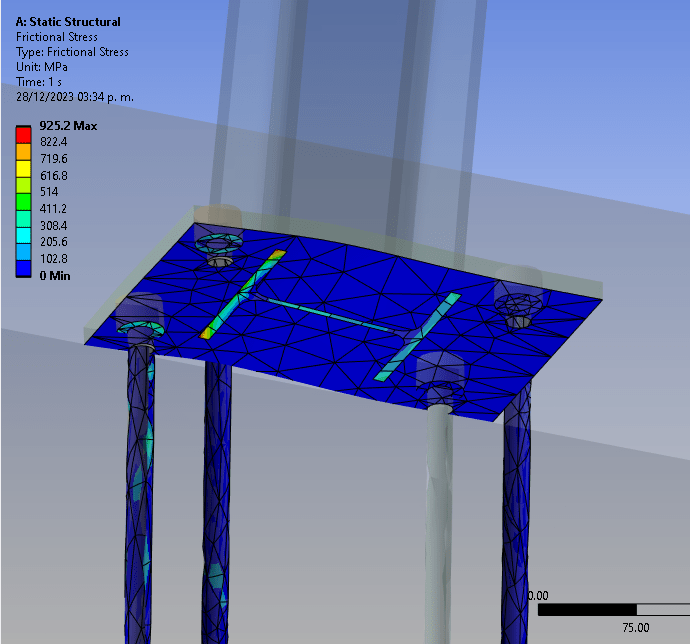The image size is (690, 644).
Task: Click the 308.4 legend value
Action: point(57,227)
